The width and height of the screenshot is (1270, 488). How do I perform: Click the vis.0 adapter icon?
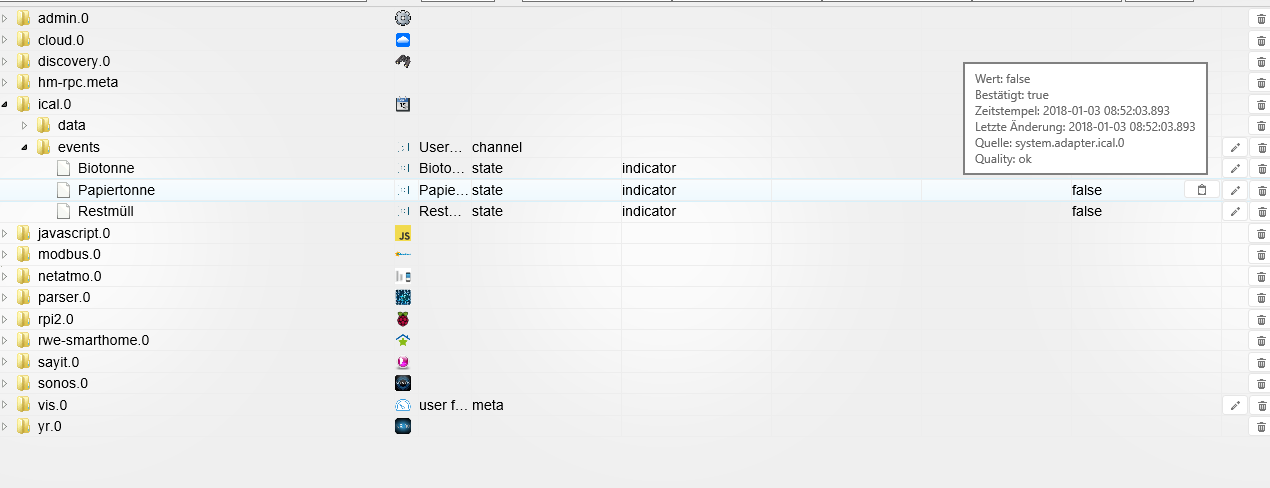(x=403, y=405)
